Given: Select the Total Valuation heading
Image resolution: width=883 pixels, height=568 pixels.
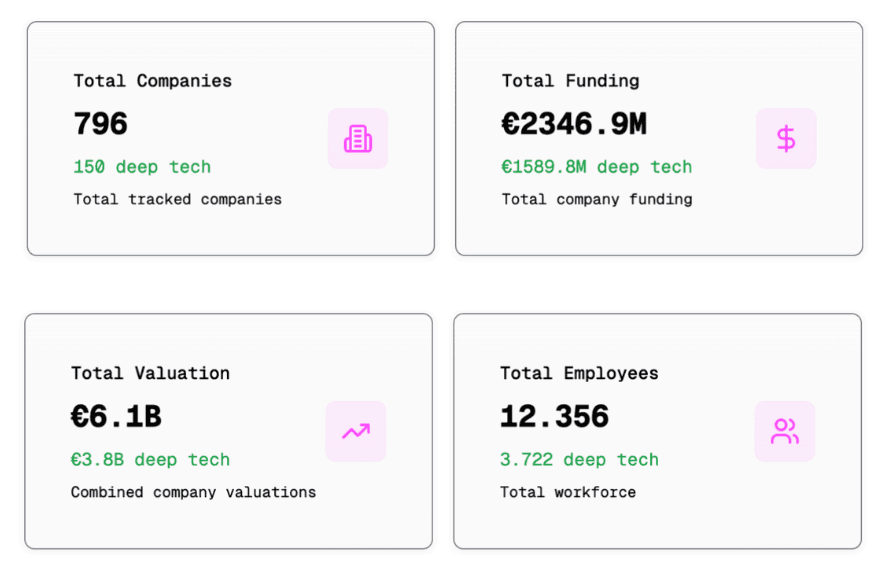Looking at the screenshot, I should [x=150, y=373].
